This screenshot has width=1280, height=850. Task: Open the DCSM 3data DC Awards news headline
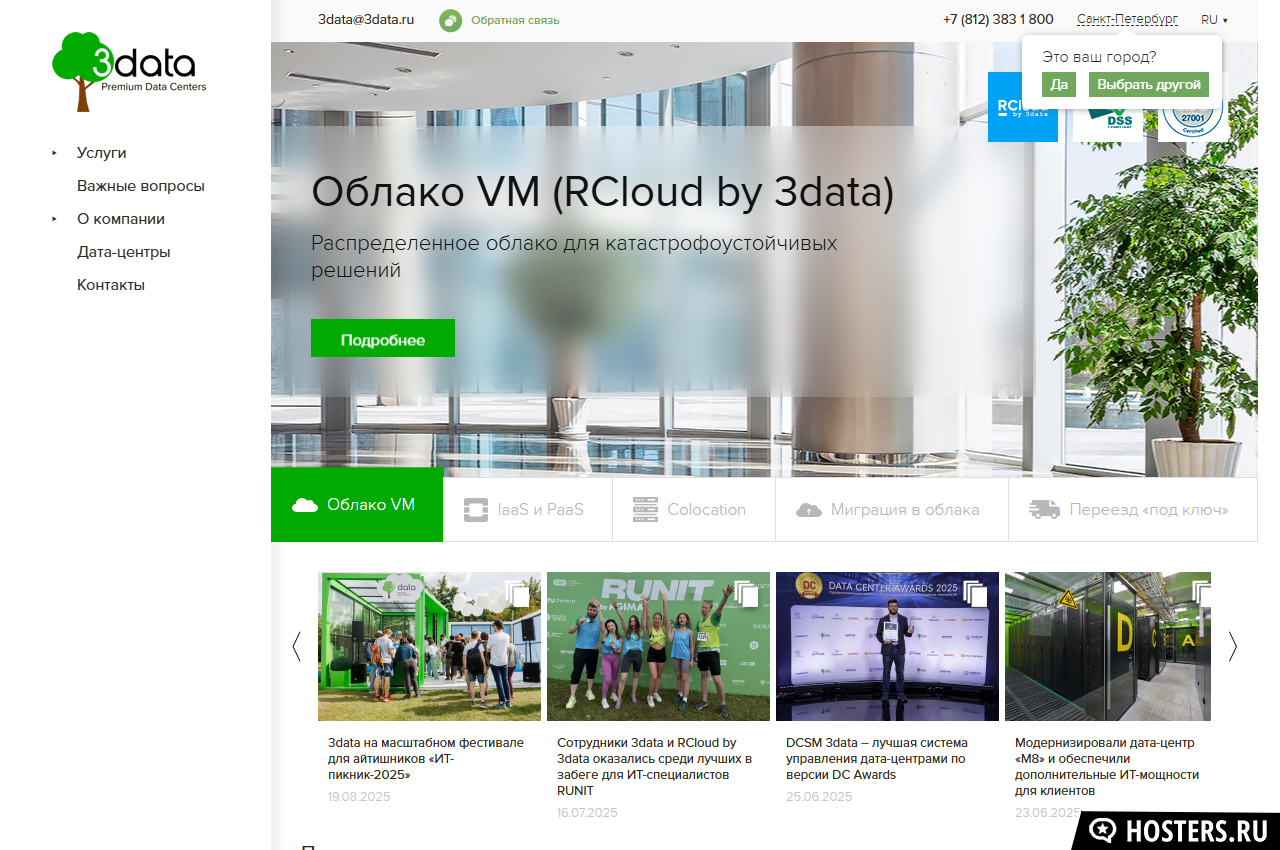(x=877, y=759)
